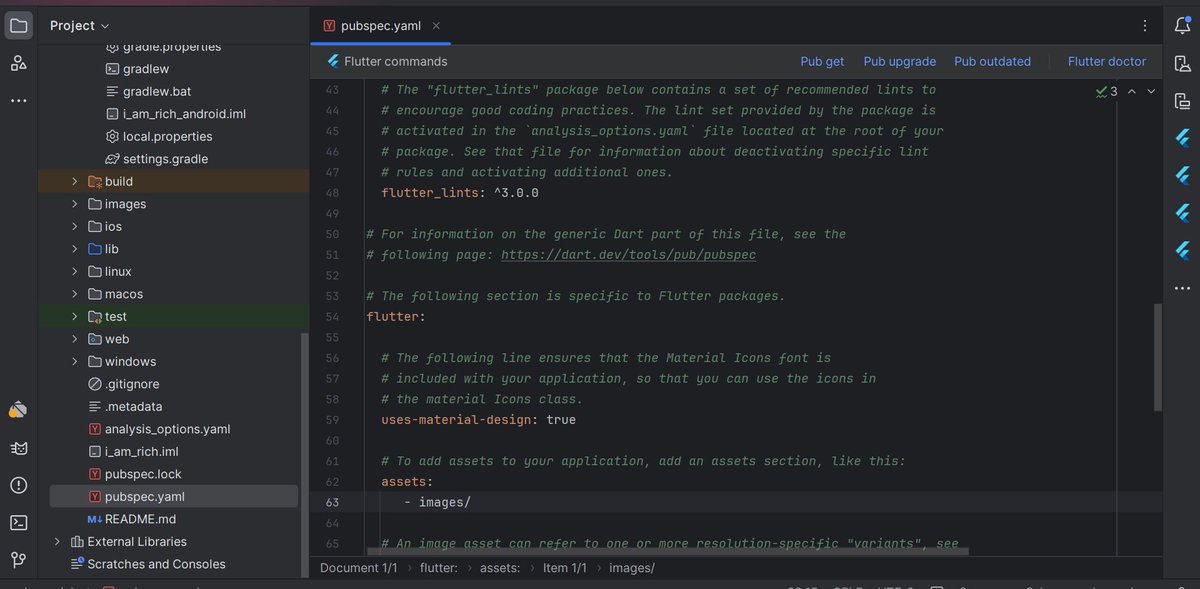Open the inspections widget showing 3
The image size is (1200, 589).
point(1107,91)
